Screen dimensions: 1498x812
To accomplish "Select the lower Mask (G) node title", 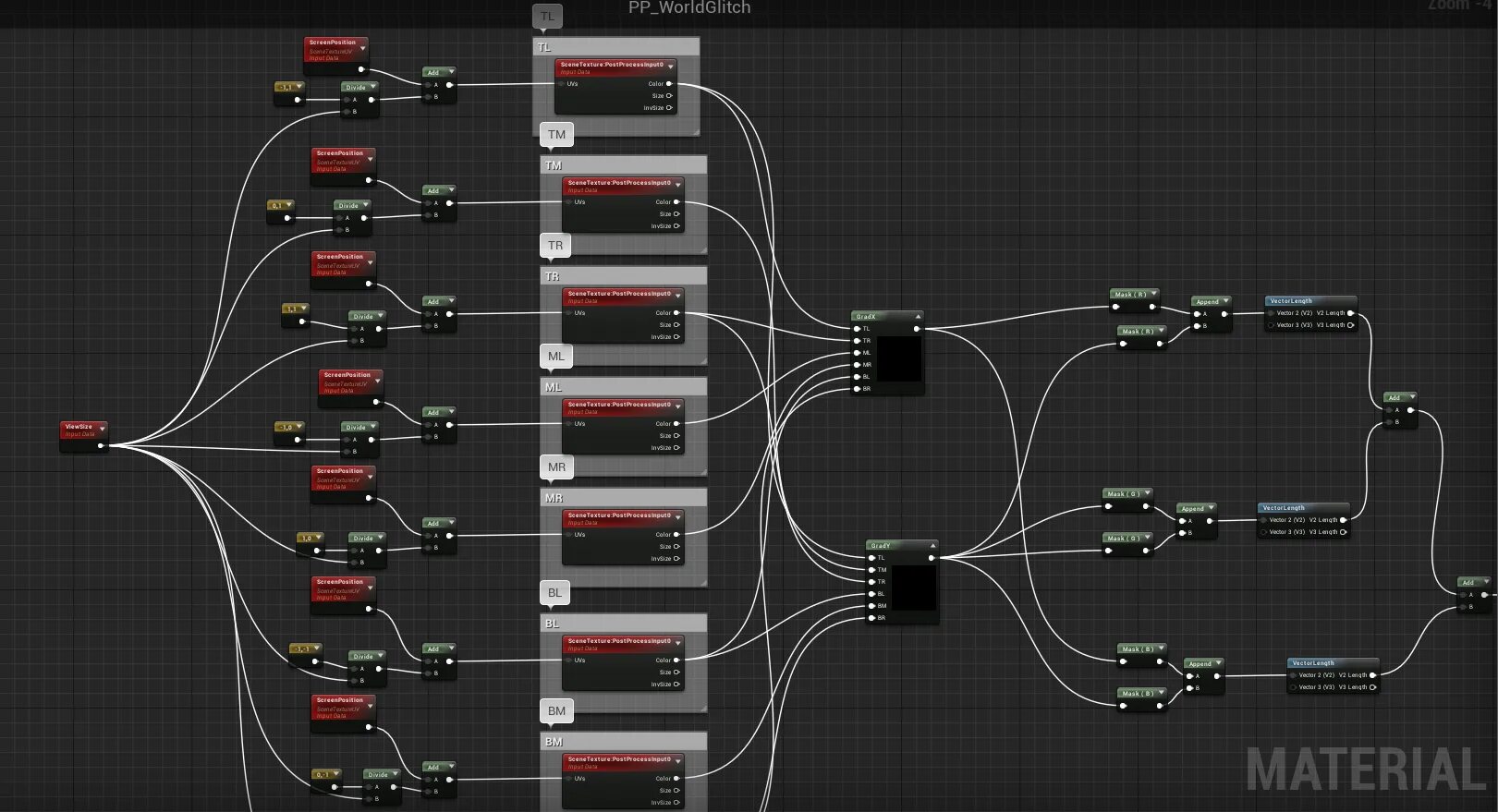I will tap(1124, 538).
